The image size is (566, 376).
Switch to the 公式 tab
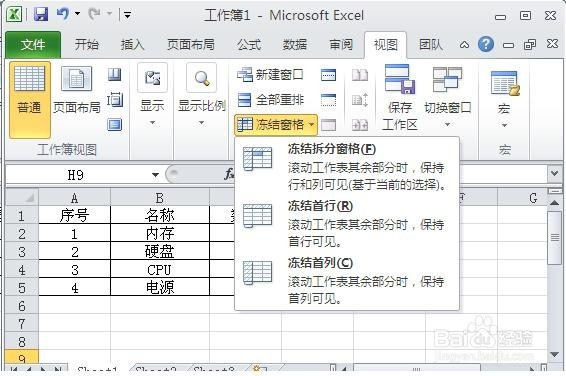click(249, 45)
